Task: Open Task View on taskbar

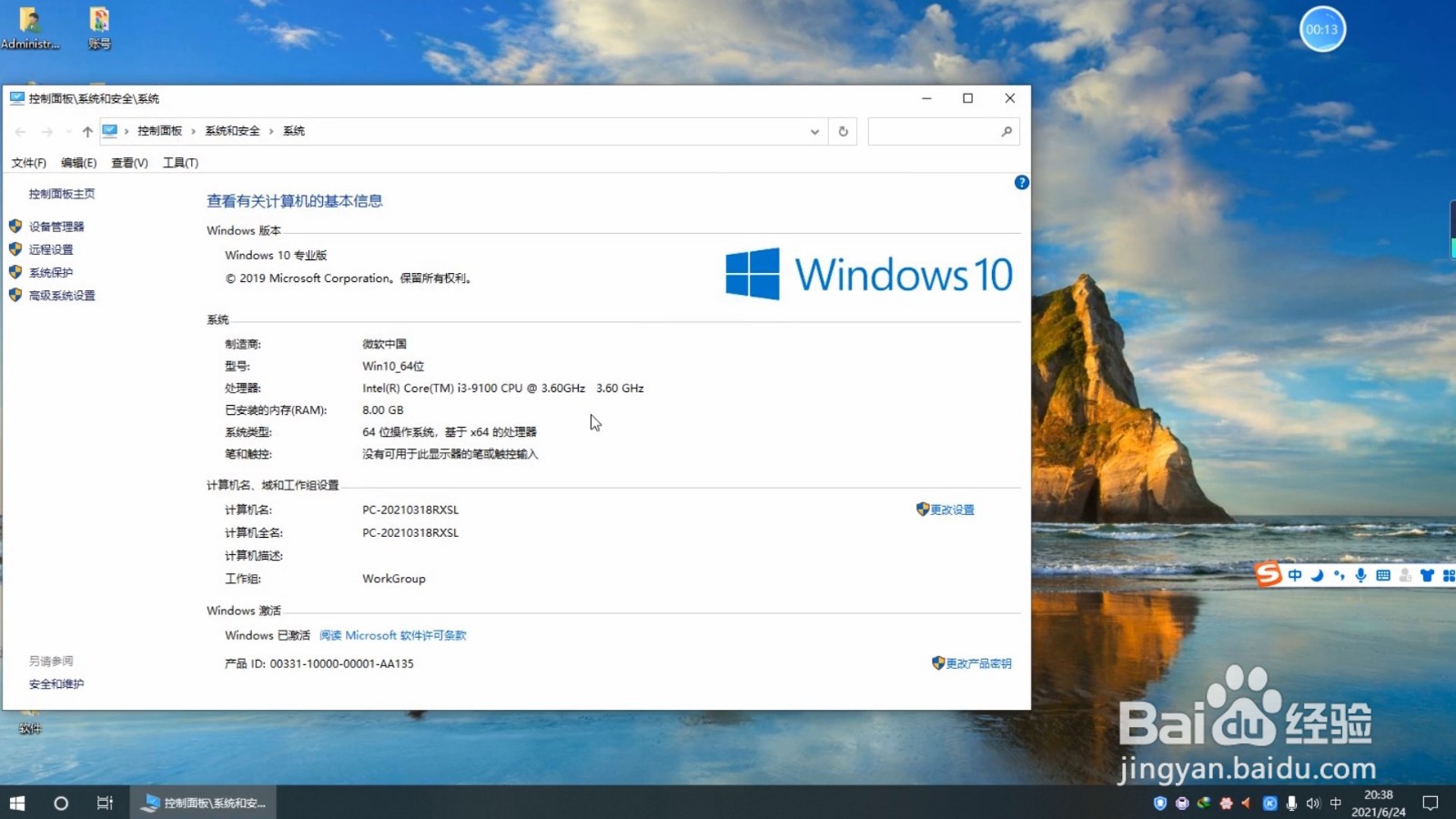Action: [105, 803]
